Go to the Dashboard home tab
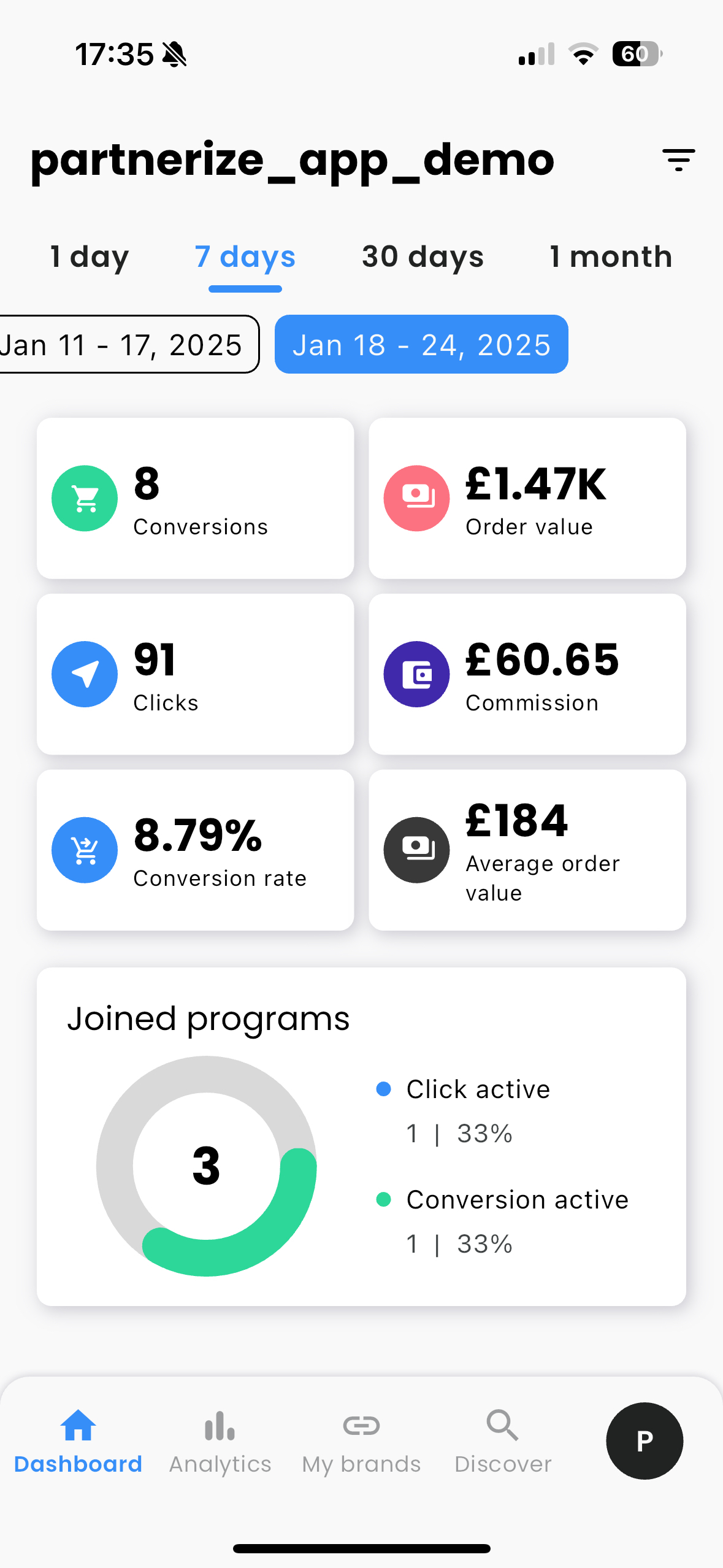This screenshot has width=723, height=1568. pyautogui.click(x=78, y=1440)
